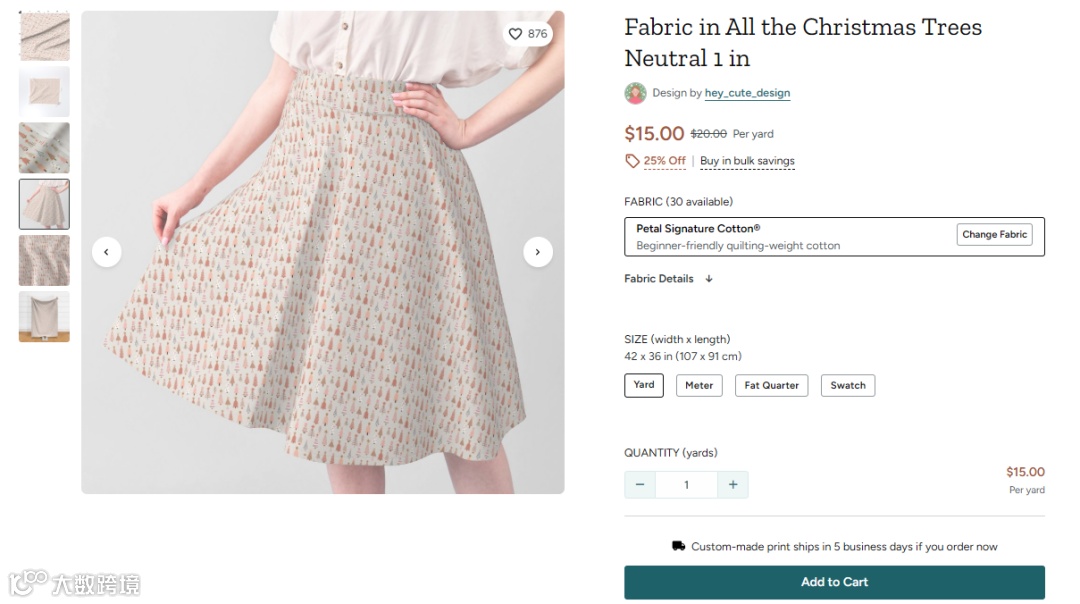This screenshot has height=604, width=1080.
Task: Click the Add to Cart button
Action: 834,582
